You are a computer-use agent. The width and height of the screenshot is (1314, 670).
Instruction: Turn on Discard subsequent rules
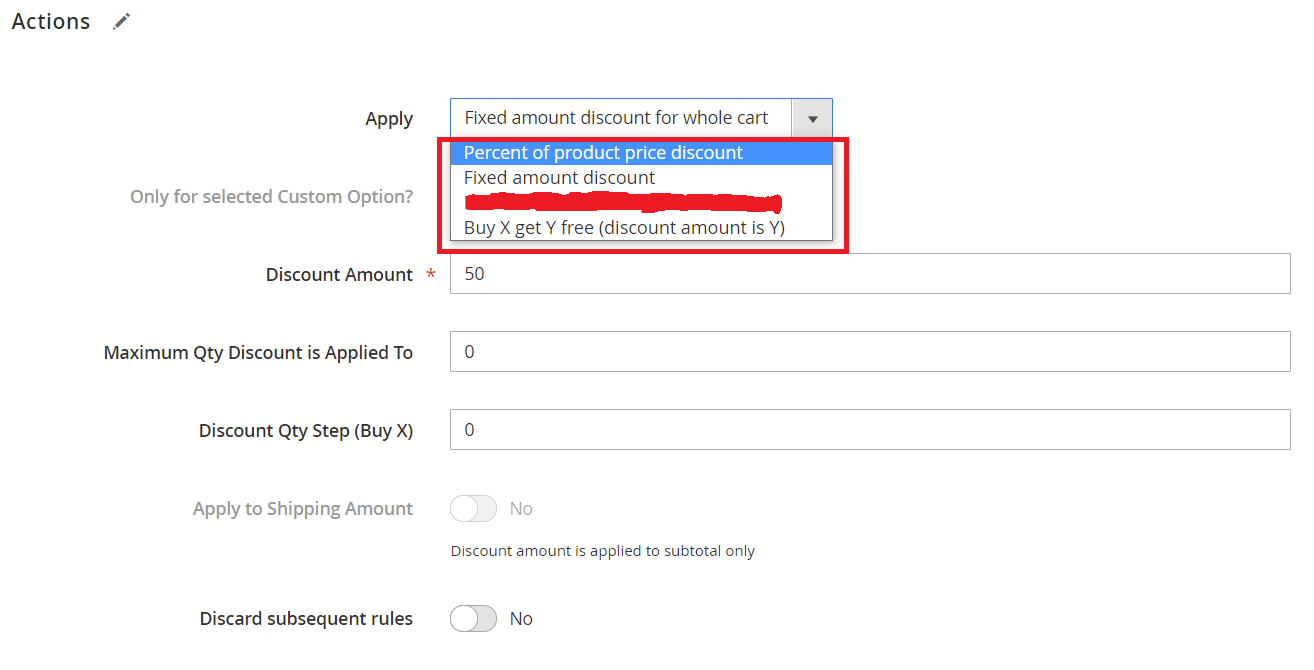[472, 619]
